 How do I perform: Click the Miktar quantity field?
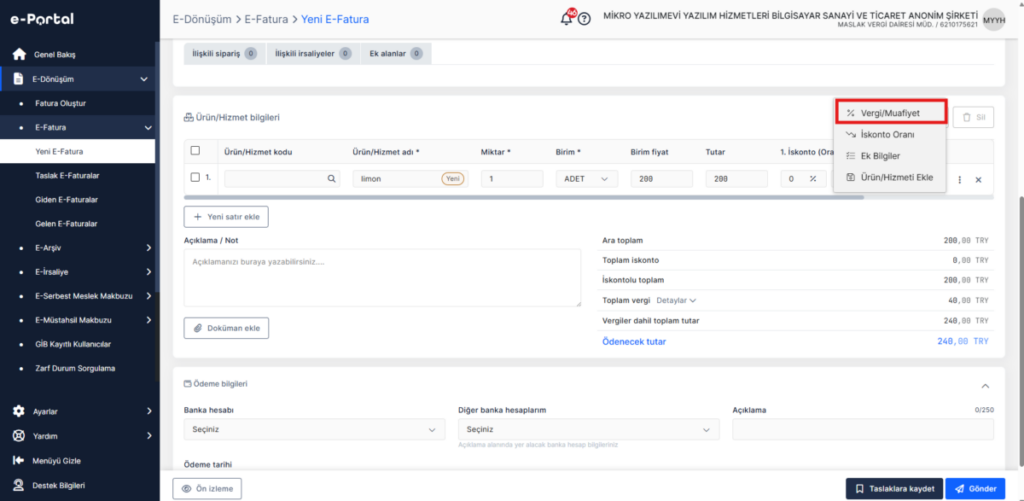(512, 179)
